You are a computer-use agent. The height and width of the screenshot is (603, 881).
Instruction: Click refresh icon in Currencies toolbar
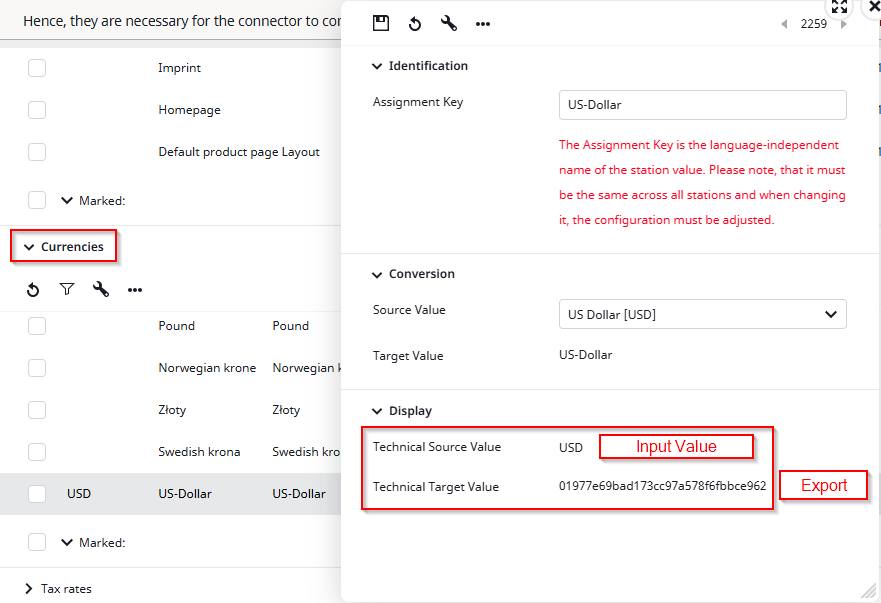point(33,290)
